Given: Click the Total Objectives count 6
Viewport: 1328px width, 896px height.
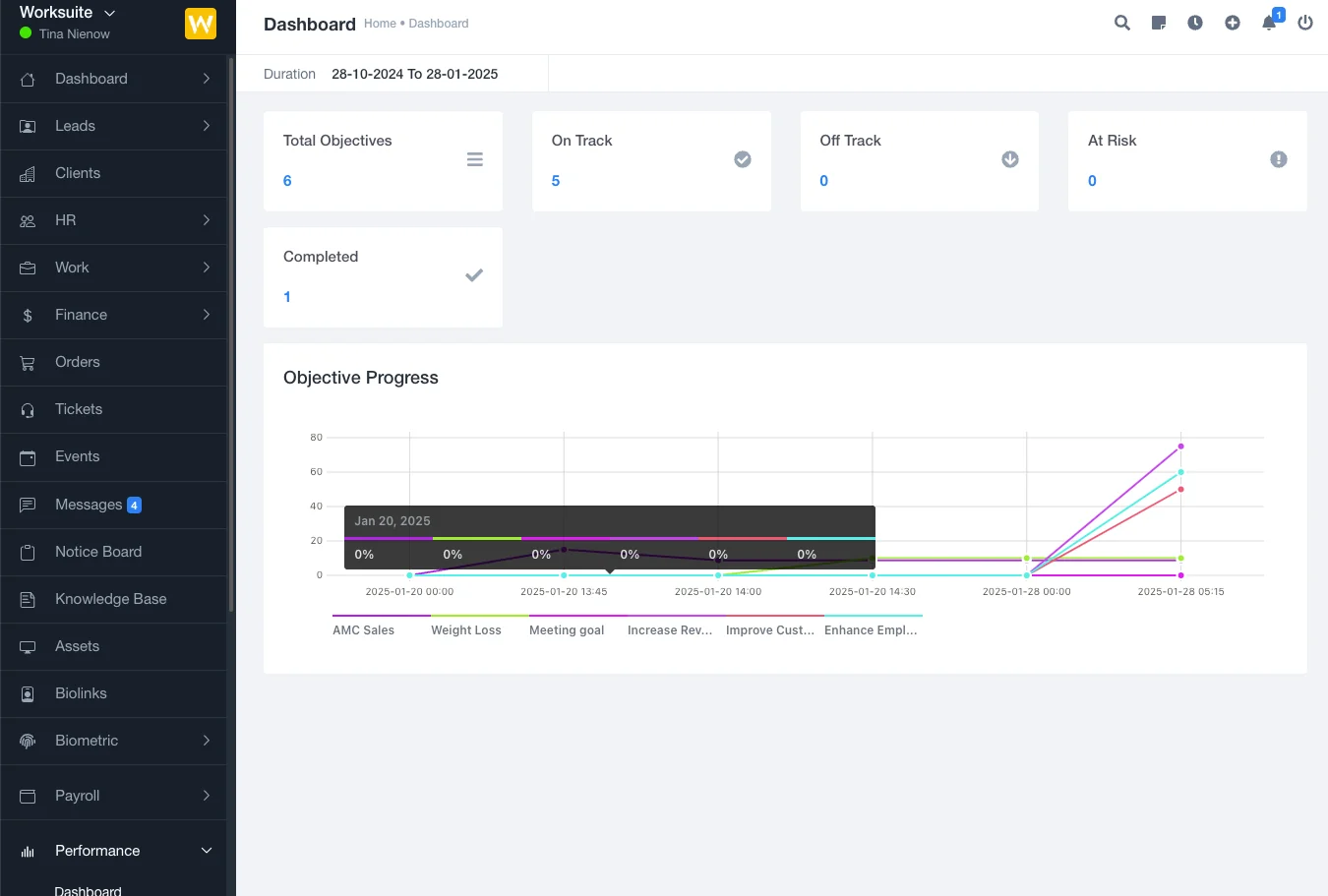Looking at the screenshot, I should [287, 181].
